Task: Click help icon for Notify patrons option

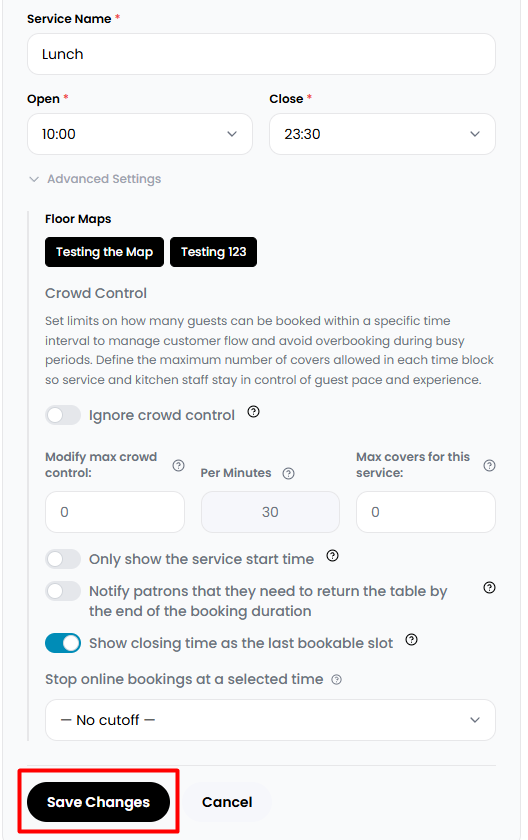Action: [489, 588]
